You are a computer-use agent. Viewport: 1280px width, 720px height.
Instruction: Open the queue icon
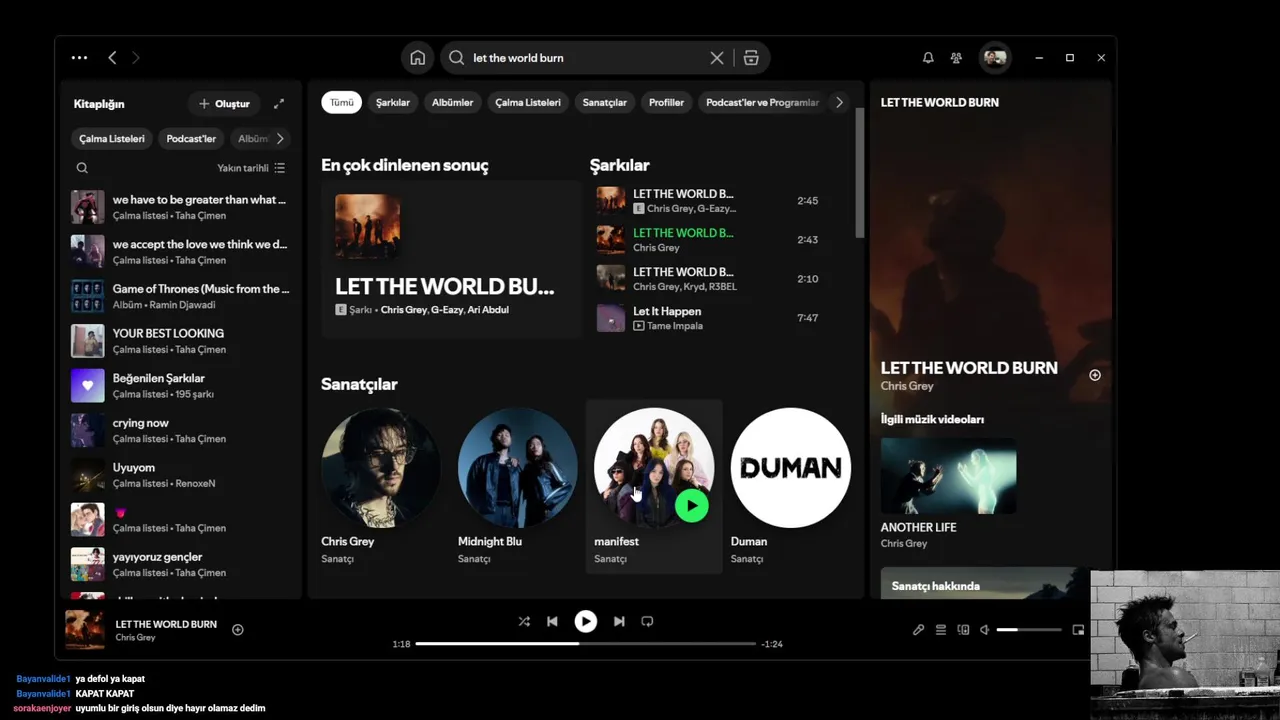(x=941, y=630)
